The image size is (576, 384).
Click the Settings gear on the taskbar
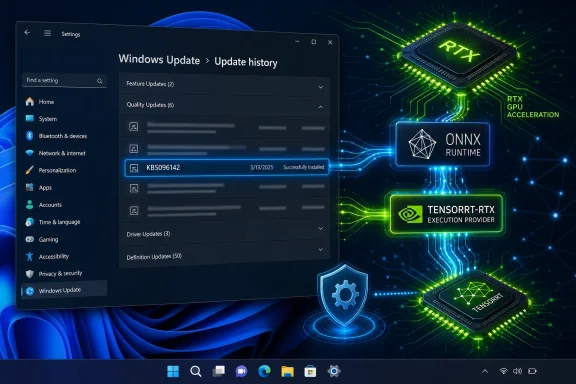[334, 371]
